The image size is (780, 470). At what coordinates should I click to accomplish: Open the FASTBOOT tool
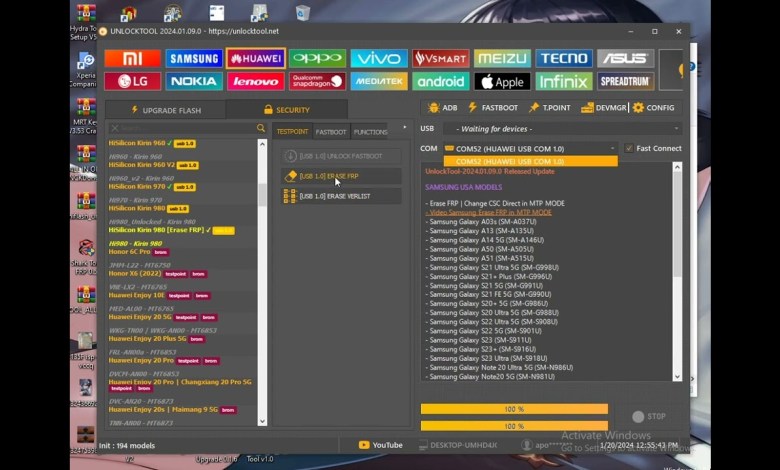493,107
